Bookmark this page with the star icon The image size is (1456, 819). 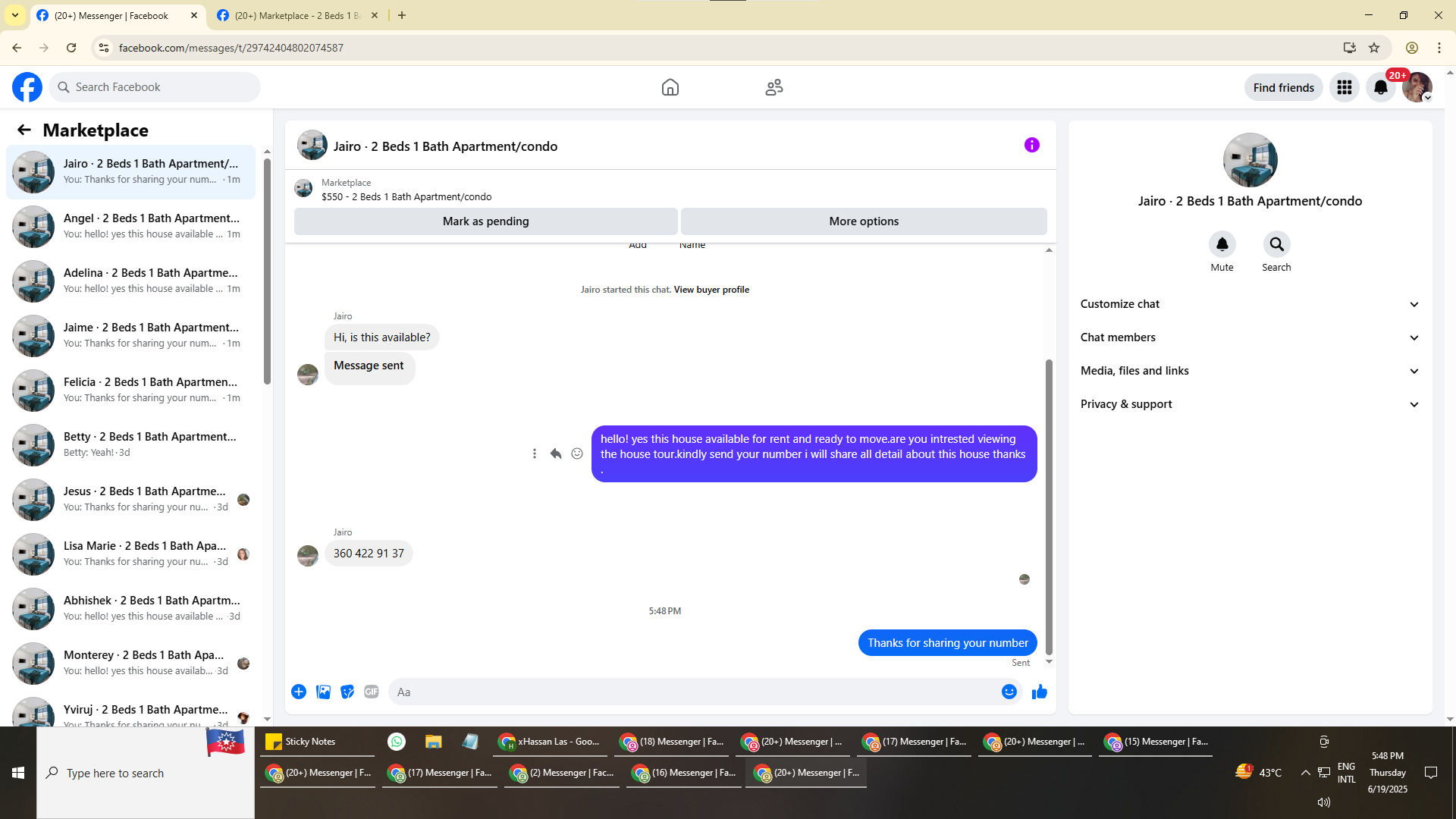point(1374,48)
